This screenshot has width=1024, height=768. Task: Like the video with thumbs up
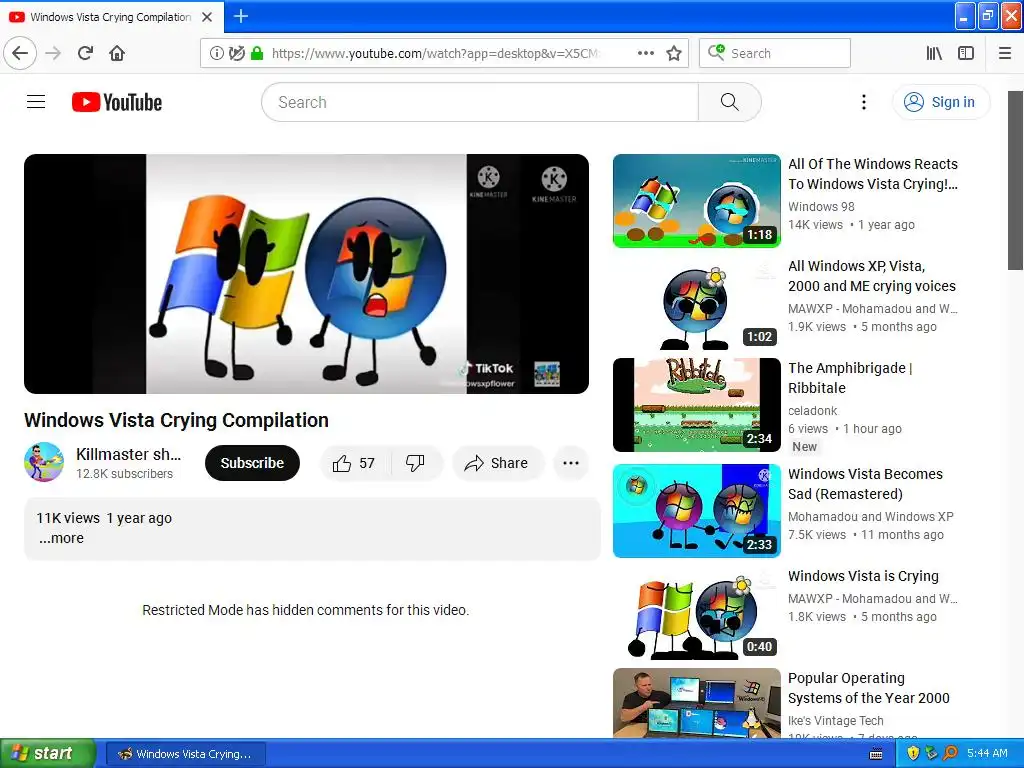click(355, 463)
